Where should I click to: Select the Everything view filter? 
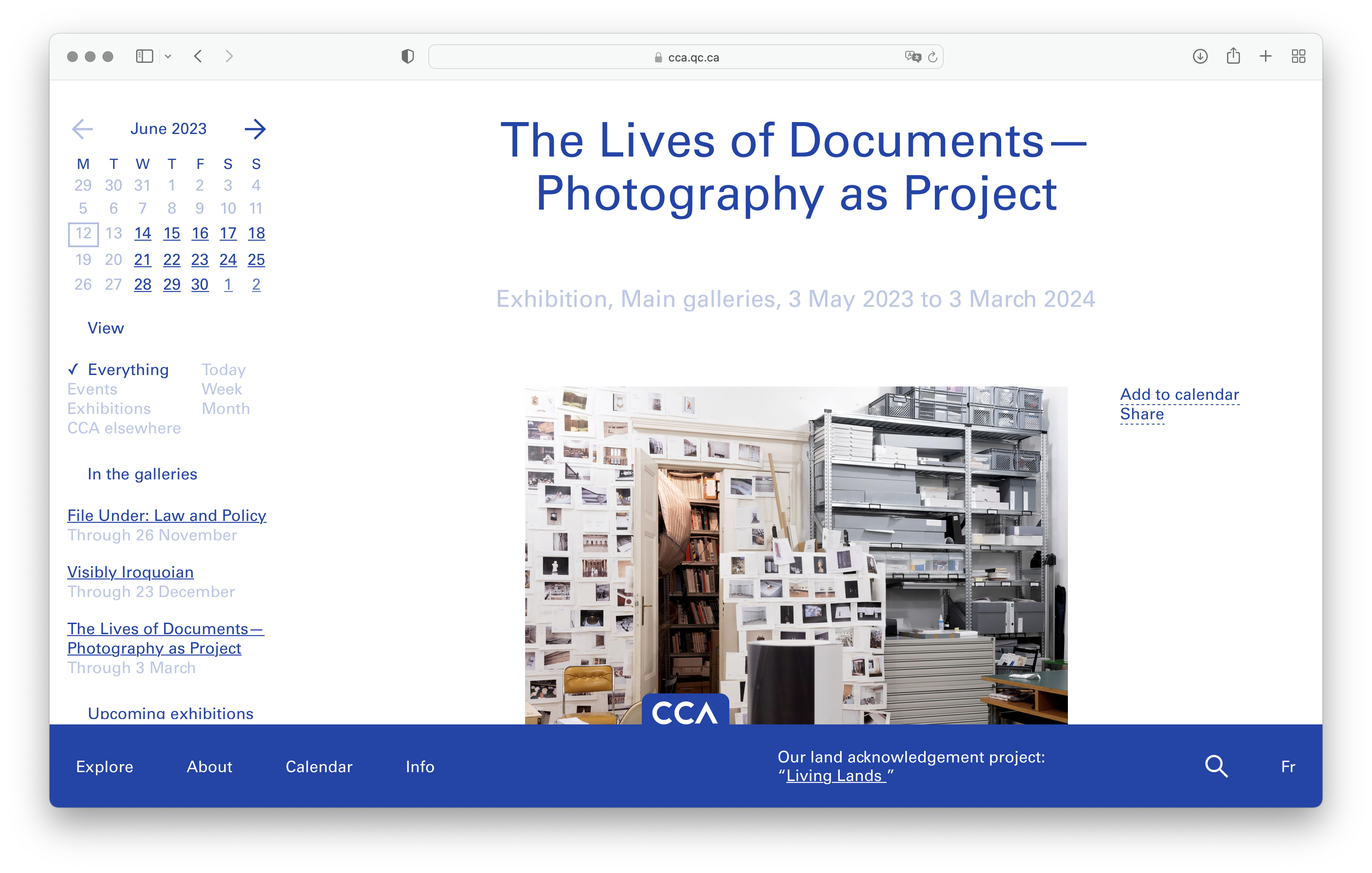128,370
